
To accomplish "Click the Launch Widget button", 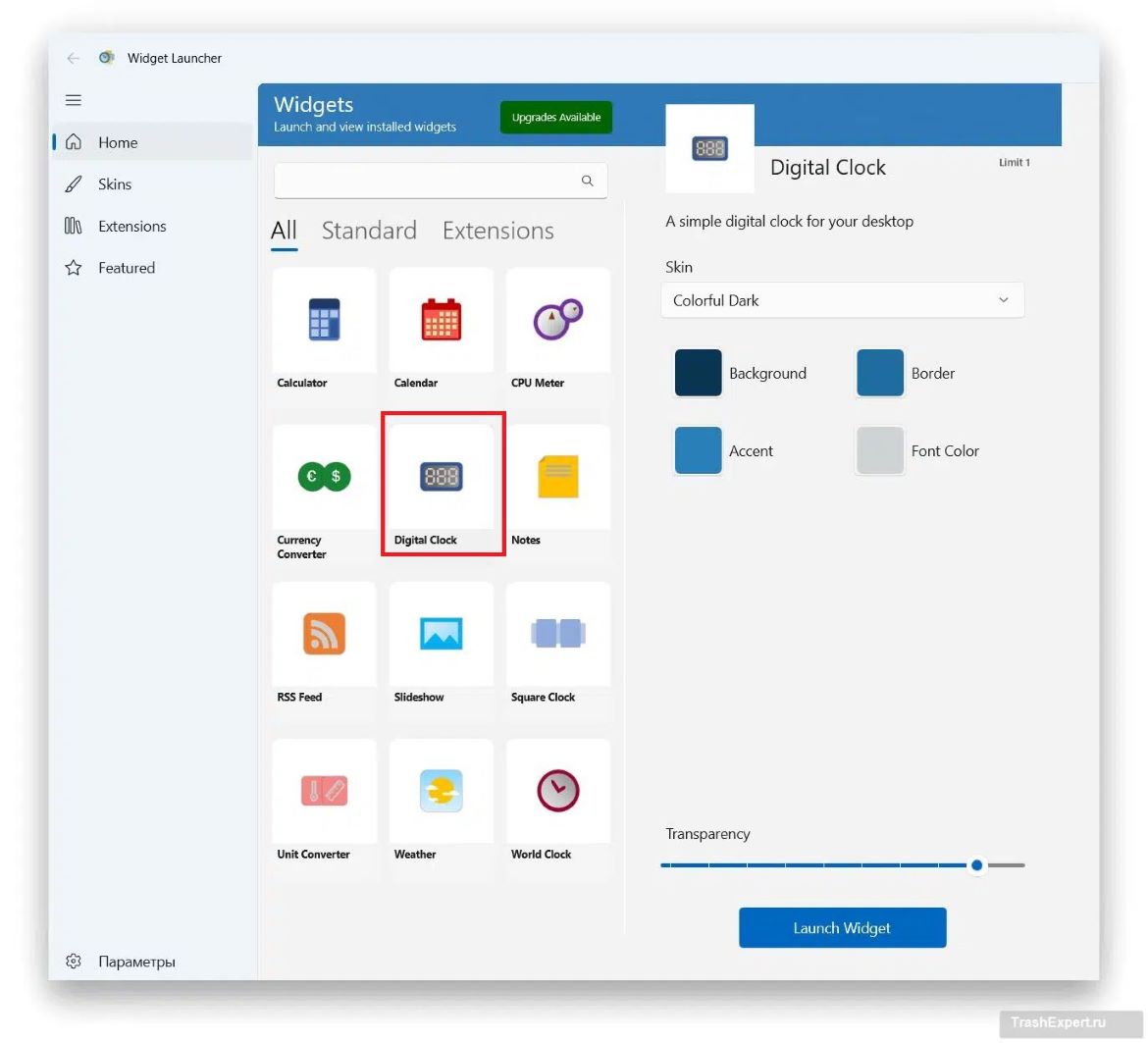I will point(842,928).
